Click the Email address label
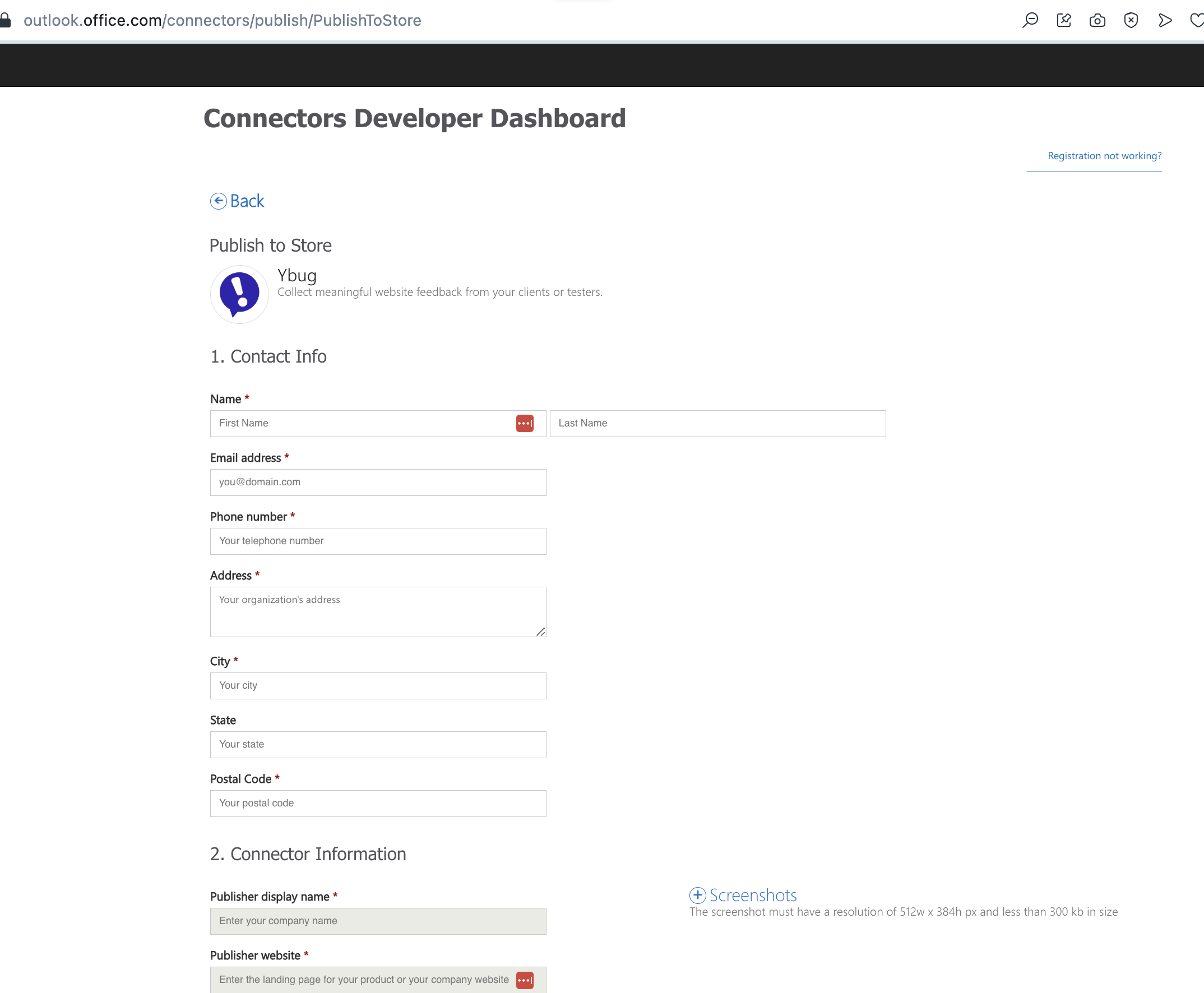The image size is (1204, 993). click(x=246, y=458)
